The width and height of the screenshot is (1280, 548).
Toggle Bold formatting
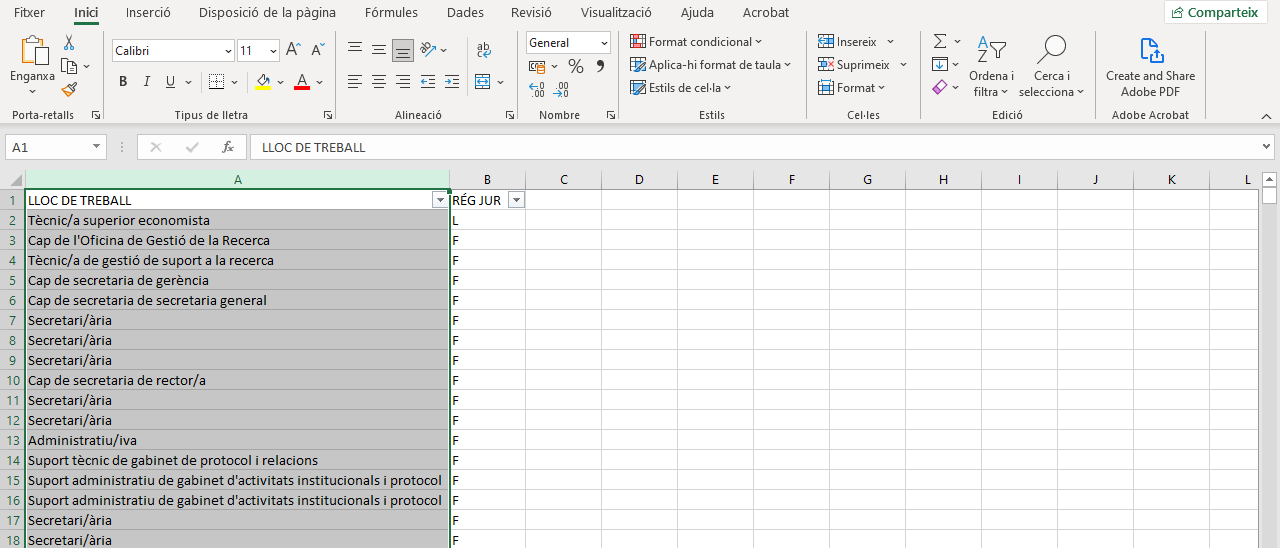123,82
